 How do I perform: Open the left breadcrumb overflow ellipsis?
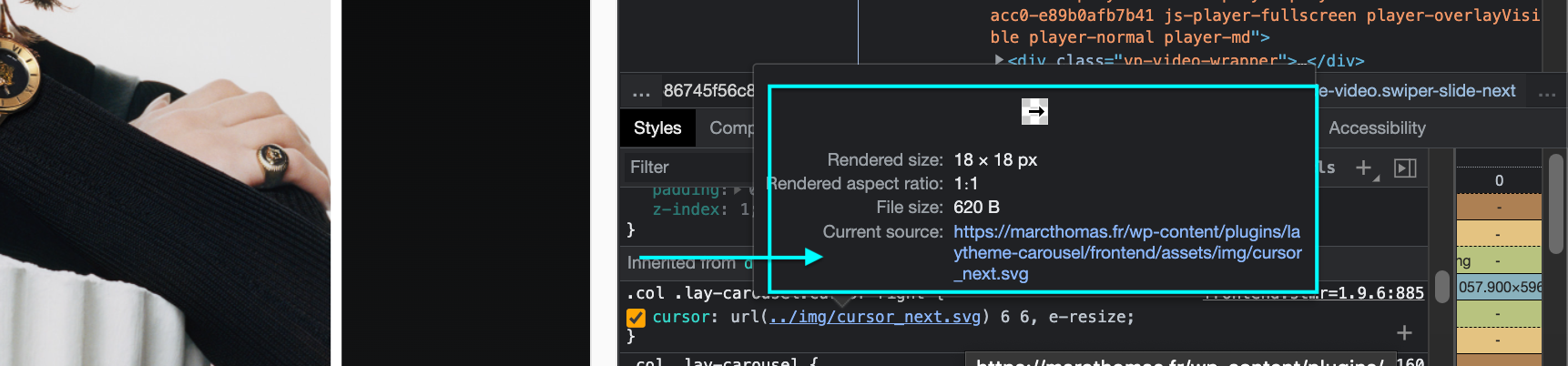(641, 92)
